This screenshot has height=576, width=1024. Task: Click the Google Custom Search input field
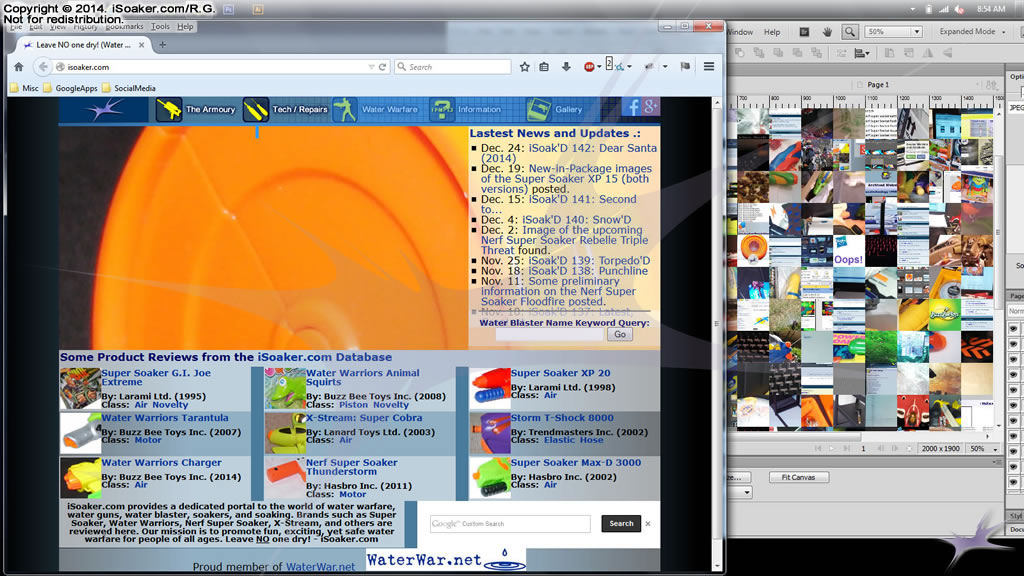click(510, 524)
